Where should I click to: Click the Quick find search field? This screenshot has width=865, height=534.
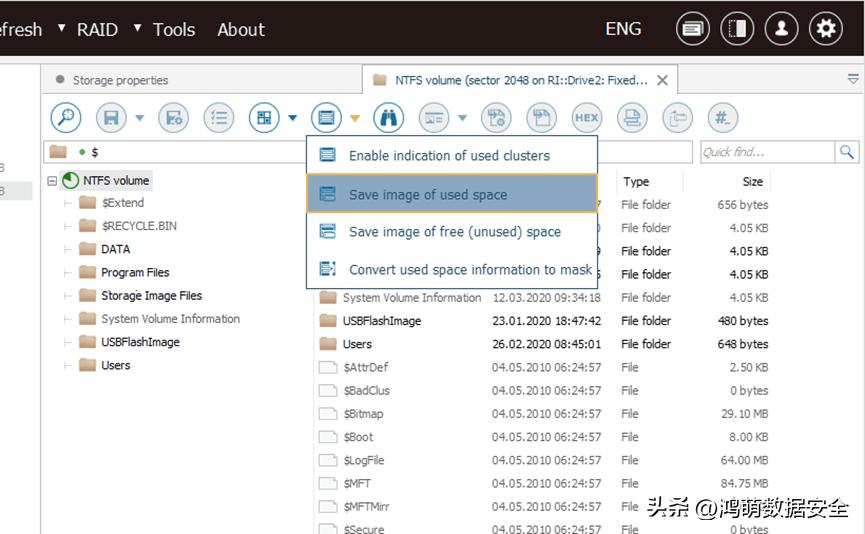pyautogui.click(x=765, y=152)
